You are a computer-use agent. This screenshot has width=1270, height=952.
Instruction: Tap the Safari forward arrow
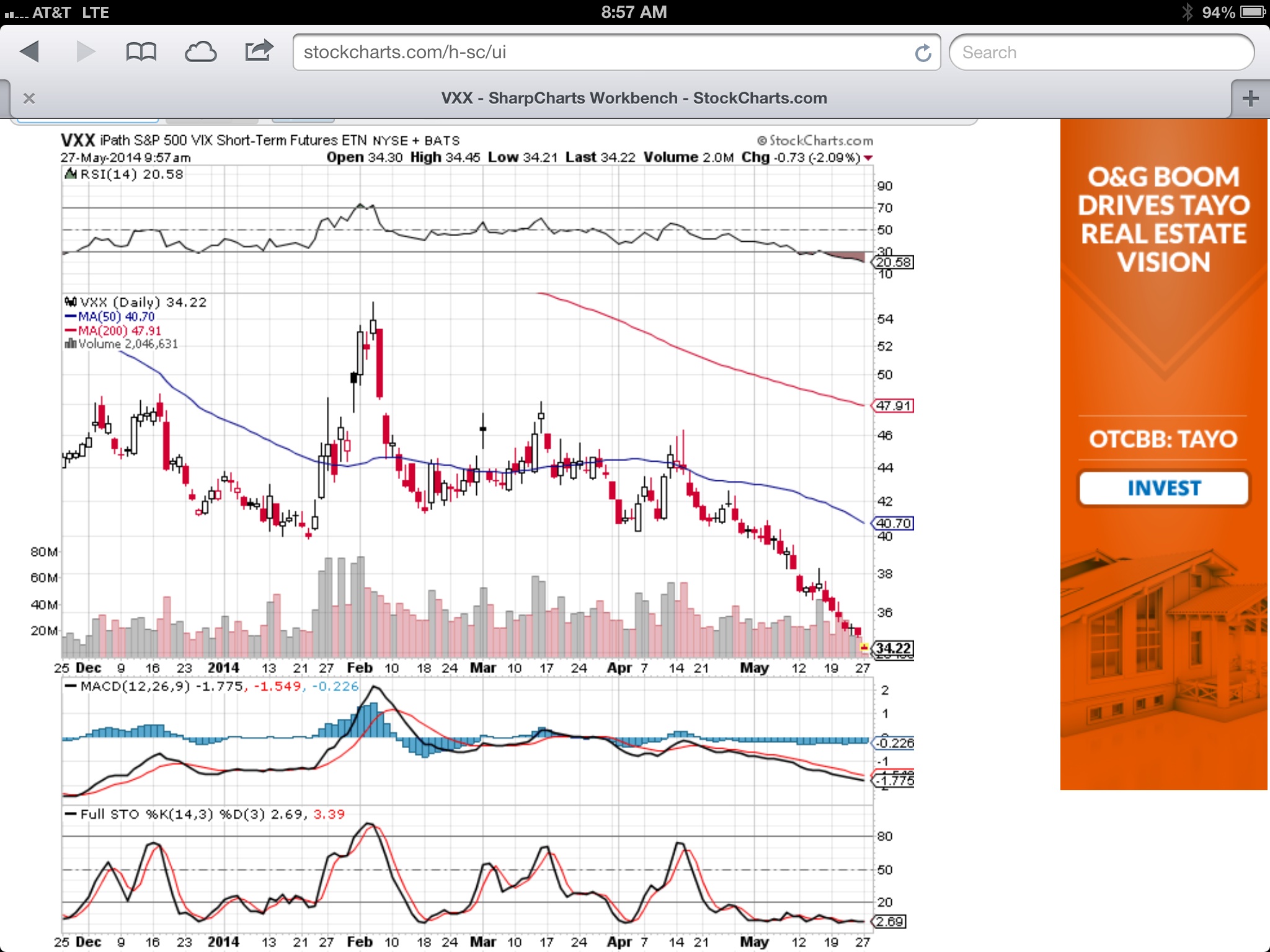click(86, 51)
